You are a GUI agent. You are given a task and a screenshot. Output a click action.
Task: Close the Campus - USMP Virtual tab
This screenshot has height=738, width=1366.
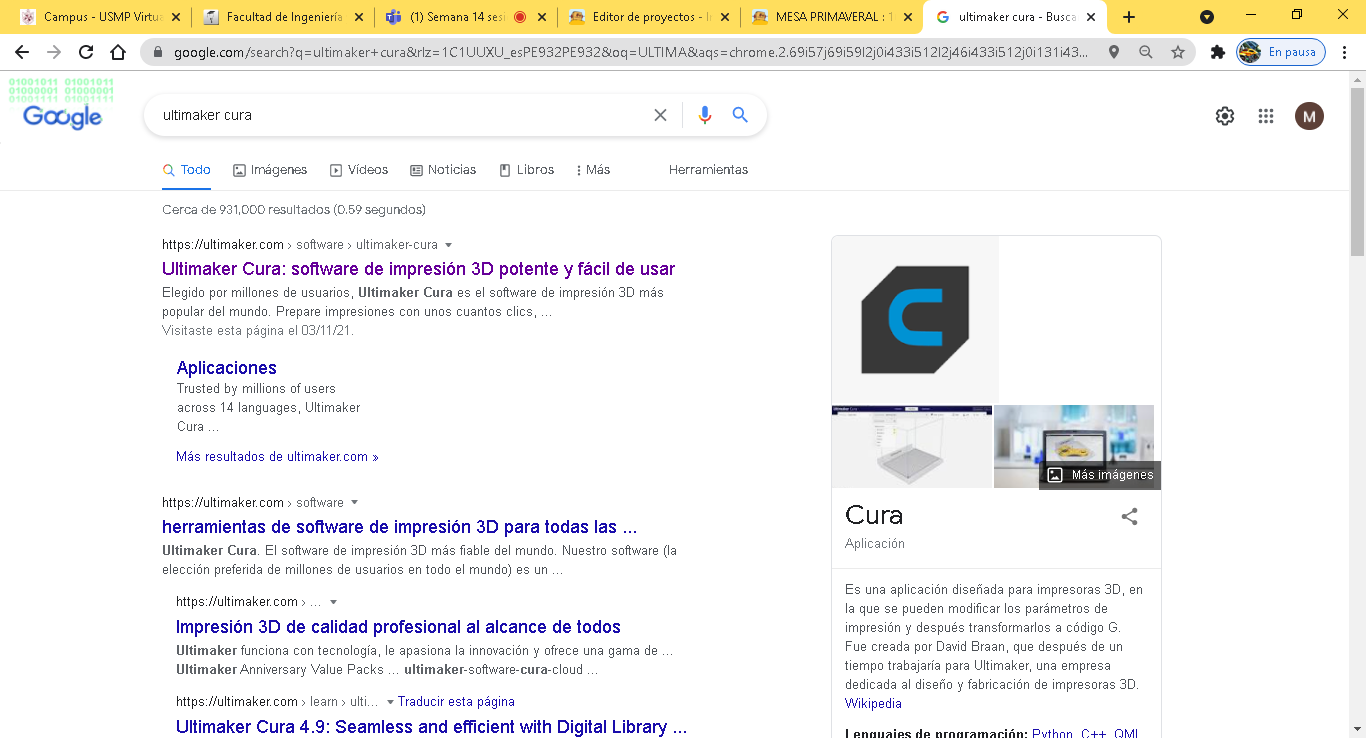(176, 17)
